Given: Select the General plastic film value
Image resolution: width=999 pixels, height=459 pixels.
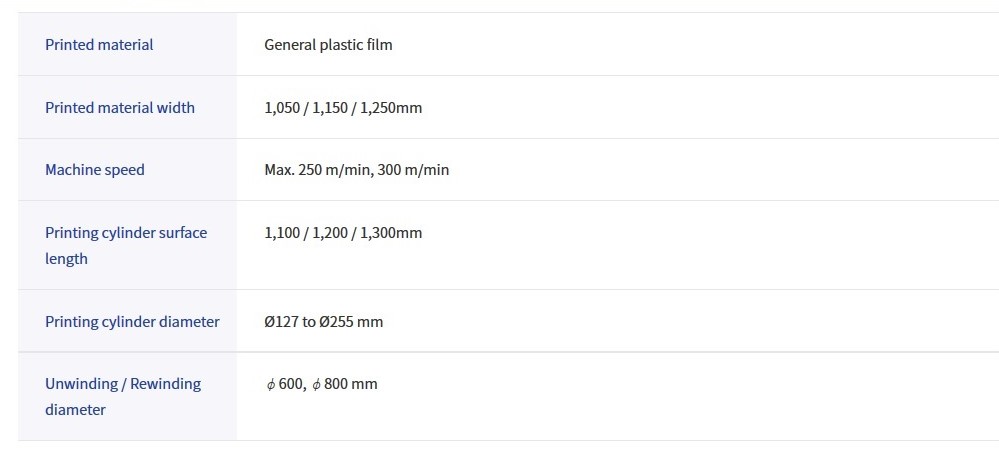Looking at the screenshot, I should tap(328, 45).
